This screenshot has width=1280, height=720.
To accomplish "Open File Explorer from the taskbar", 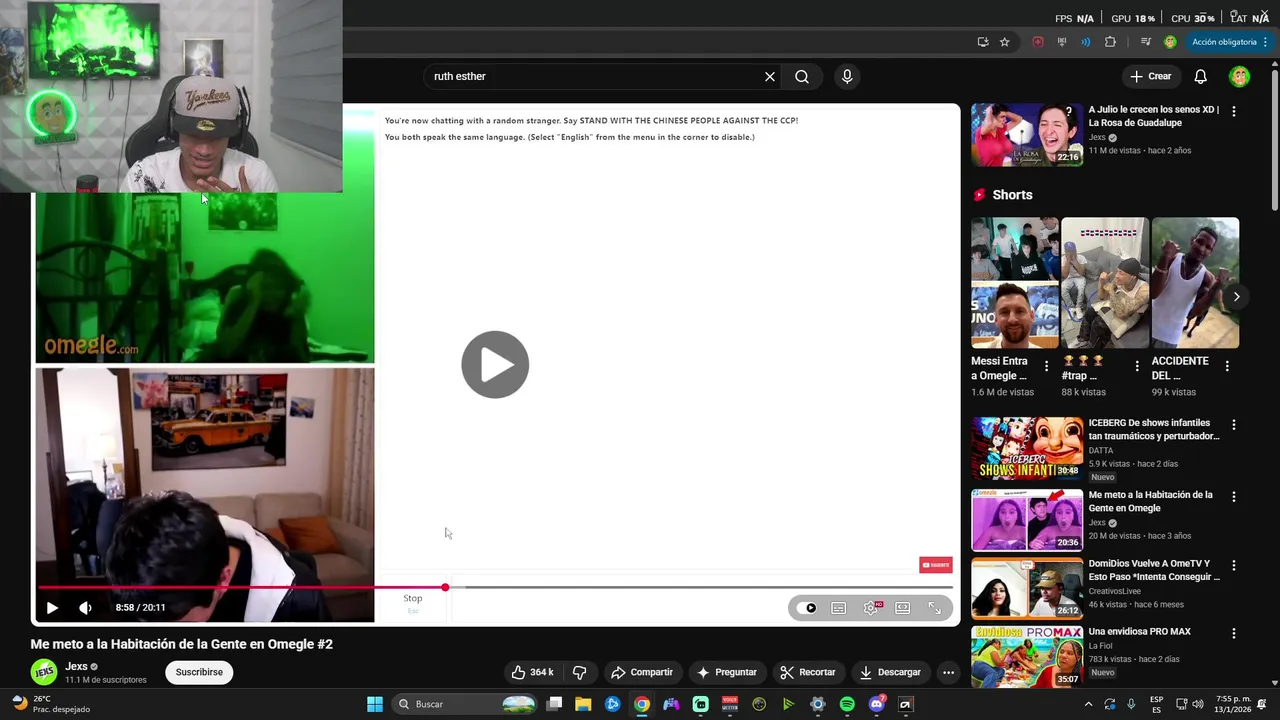I will click(x=583, y=704).
